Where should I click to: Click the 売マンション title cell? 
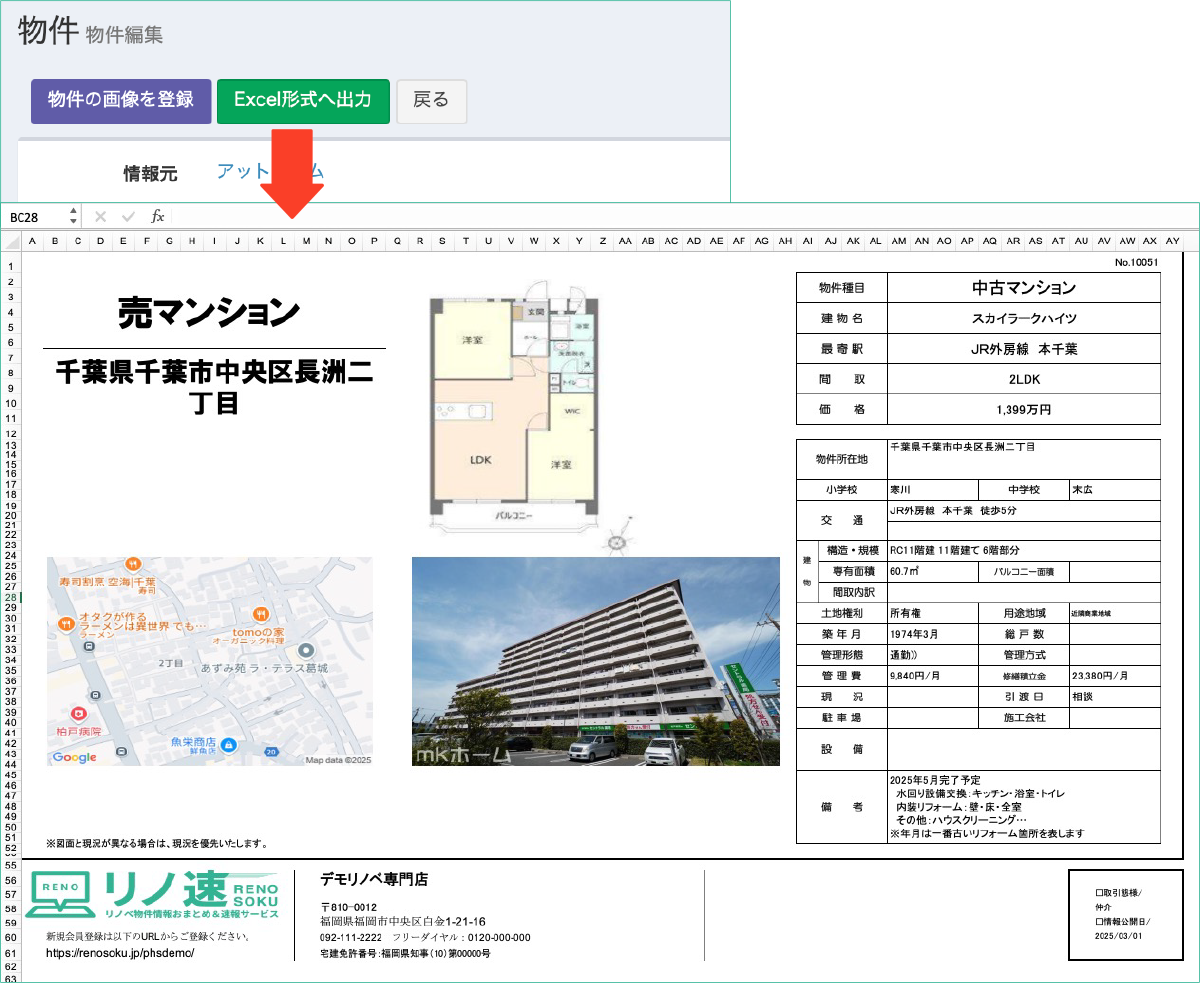click(209, 313)
